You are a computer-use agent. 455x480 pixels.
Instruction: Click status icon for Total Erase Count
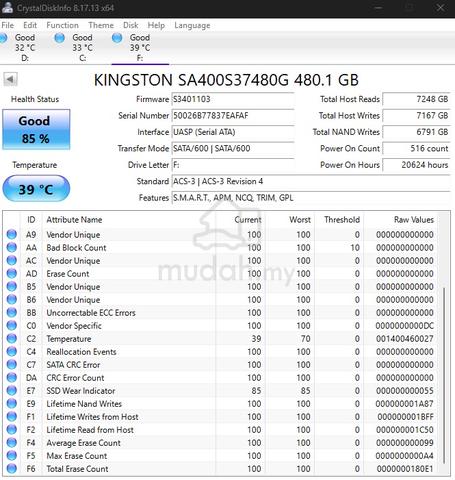(12, 468)
